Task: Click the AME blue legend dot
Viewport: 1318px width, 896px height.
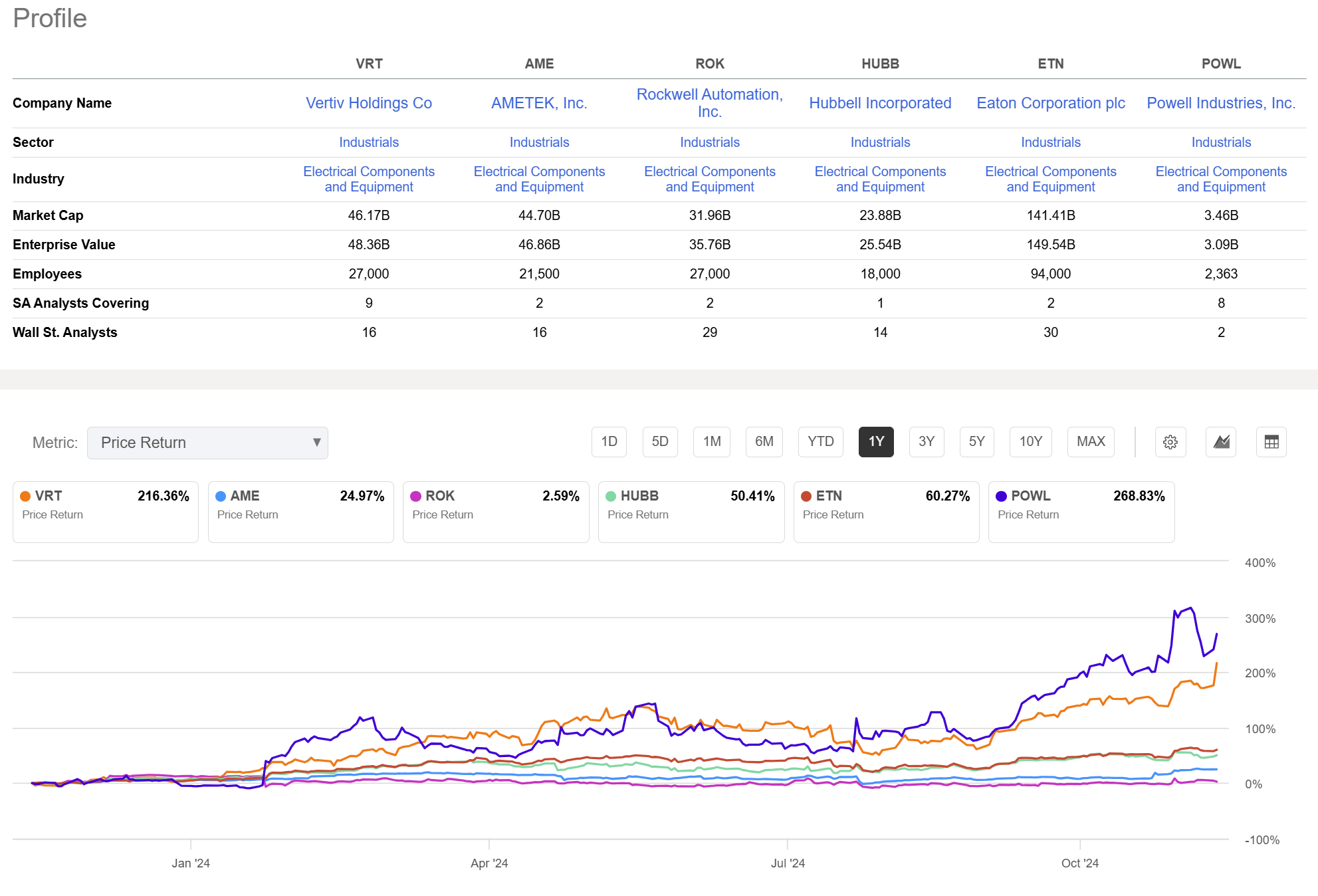Action: coord(221,496)
